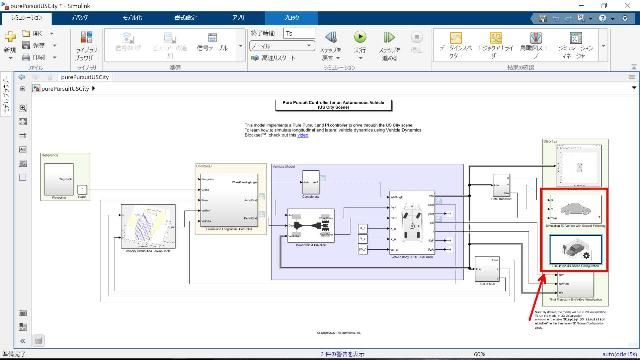Expand the Open dropdown arrow
The image size is (640, 360).
[x=51, y=33]
